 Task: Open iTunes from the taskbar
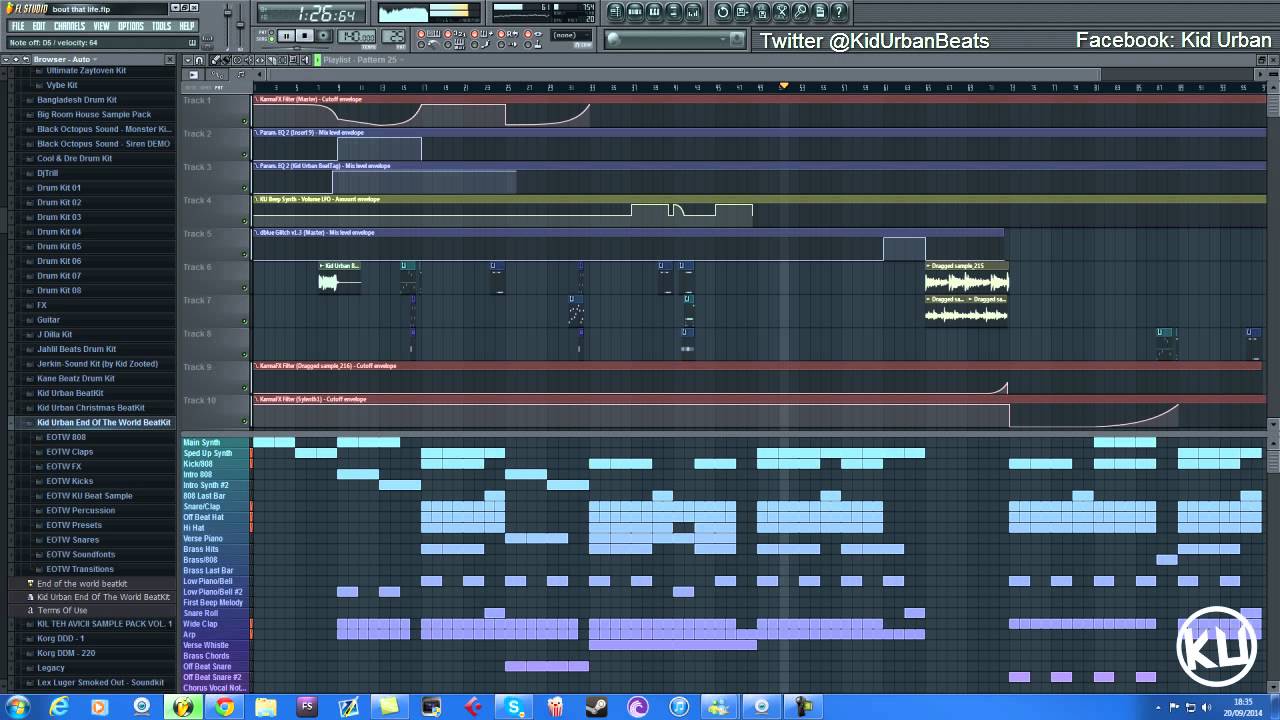(679, 707)
